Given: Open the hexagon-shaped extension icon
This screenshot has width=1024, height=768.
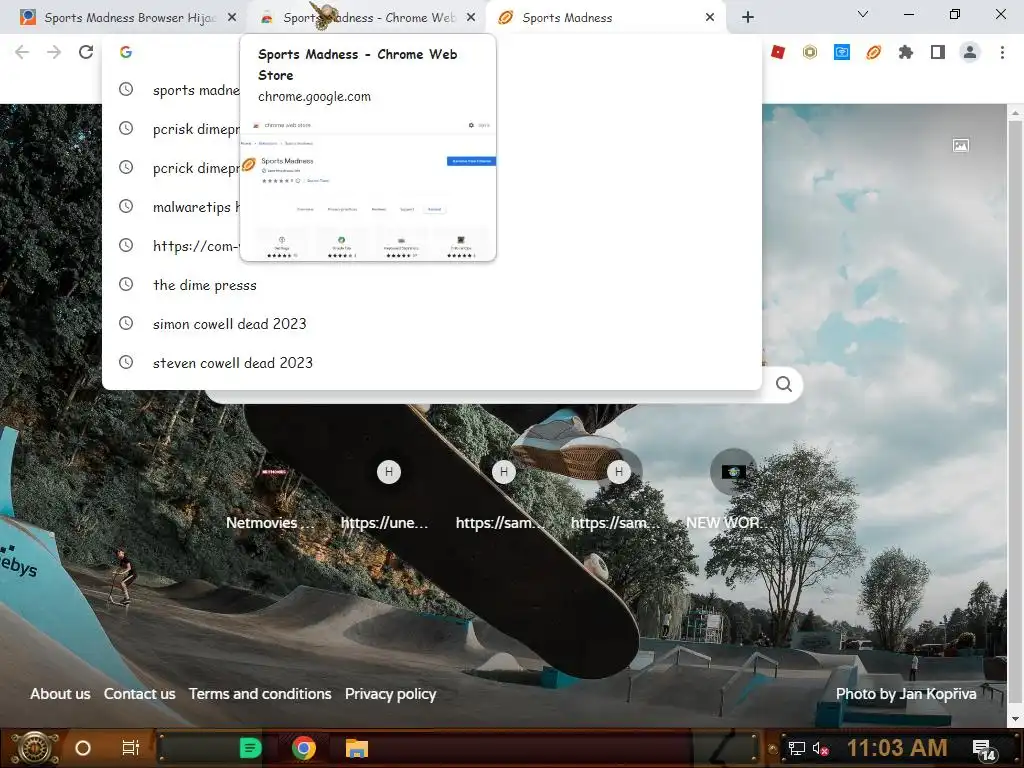Looking at the screenshot, I should point(810,52).
